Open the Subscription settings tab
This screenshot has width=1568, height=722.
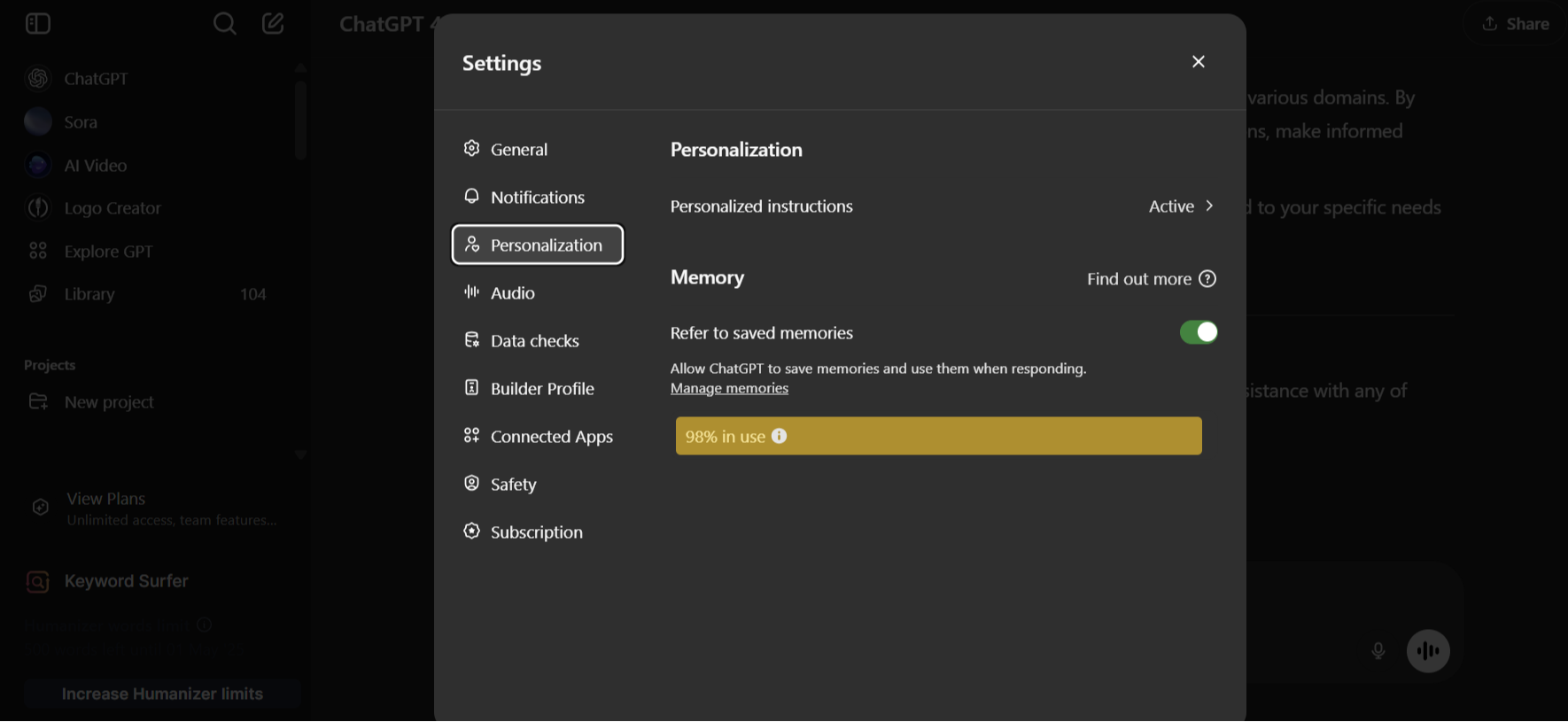pos(538,532)
